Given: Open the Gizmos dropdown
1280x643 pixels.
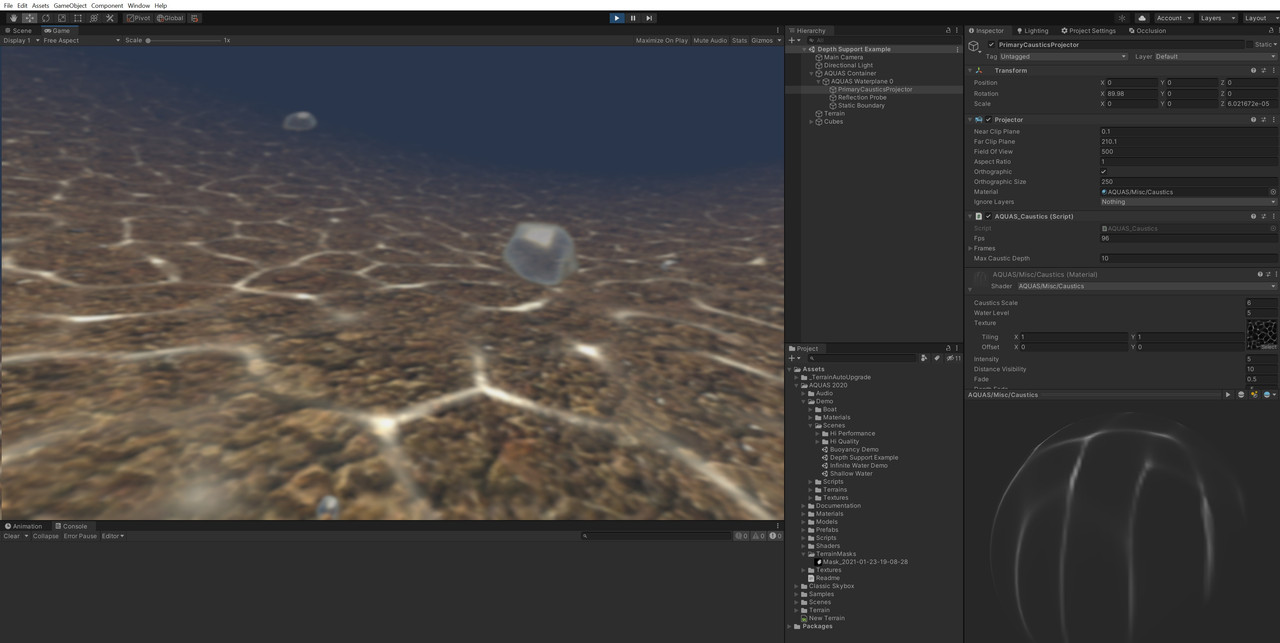Looking at the screenshot, I should pos(766,41).
